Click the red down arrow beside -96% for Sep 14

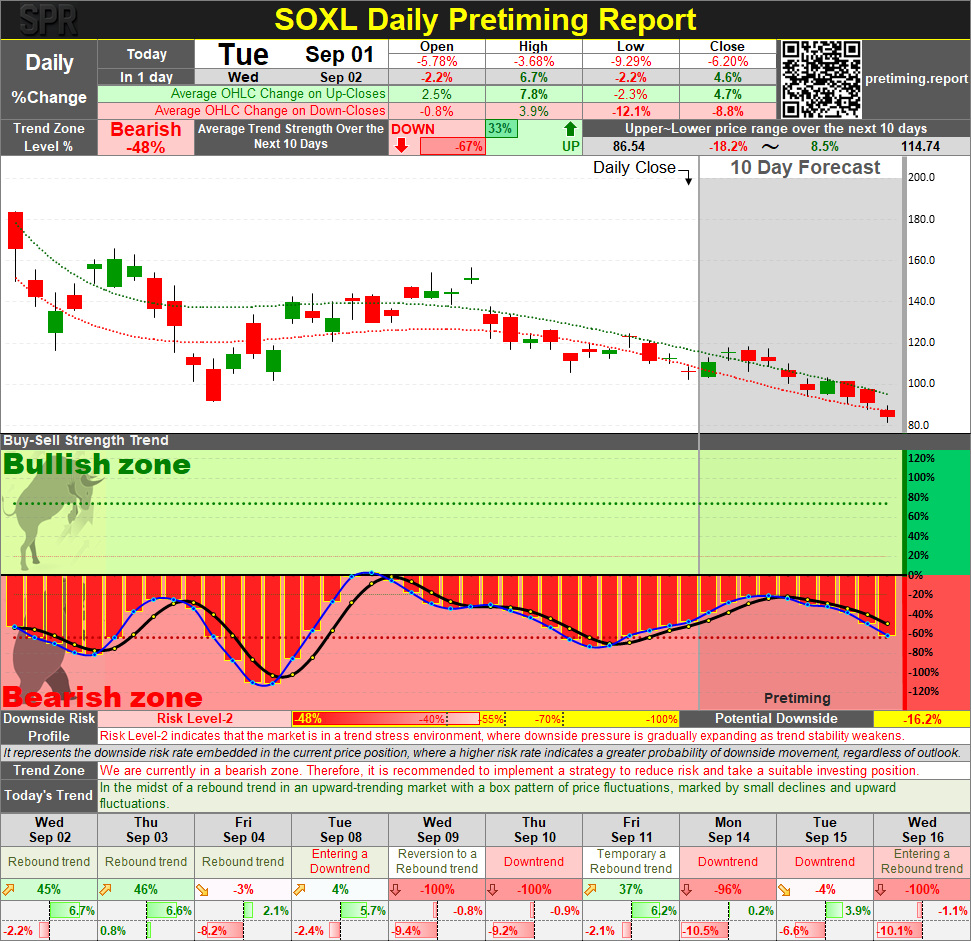click(687, 890)
